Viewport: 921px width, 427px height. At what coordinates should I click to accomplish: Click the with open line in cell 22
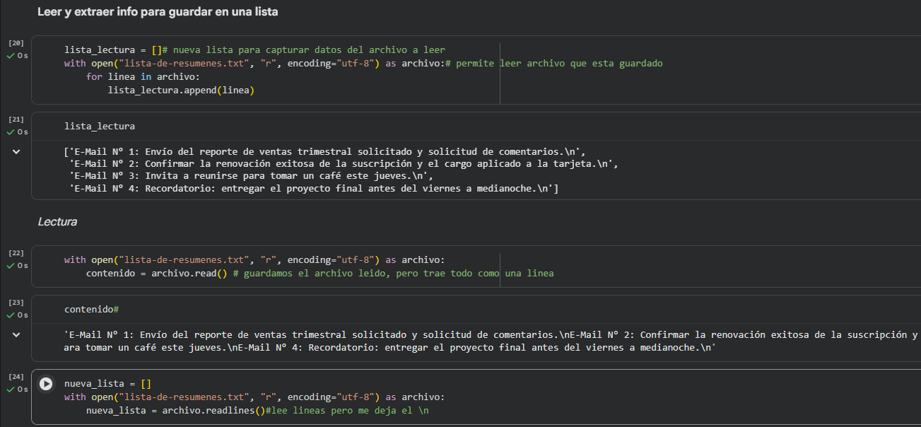254,260
